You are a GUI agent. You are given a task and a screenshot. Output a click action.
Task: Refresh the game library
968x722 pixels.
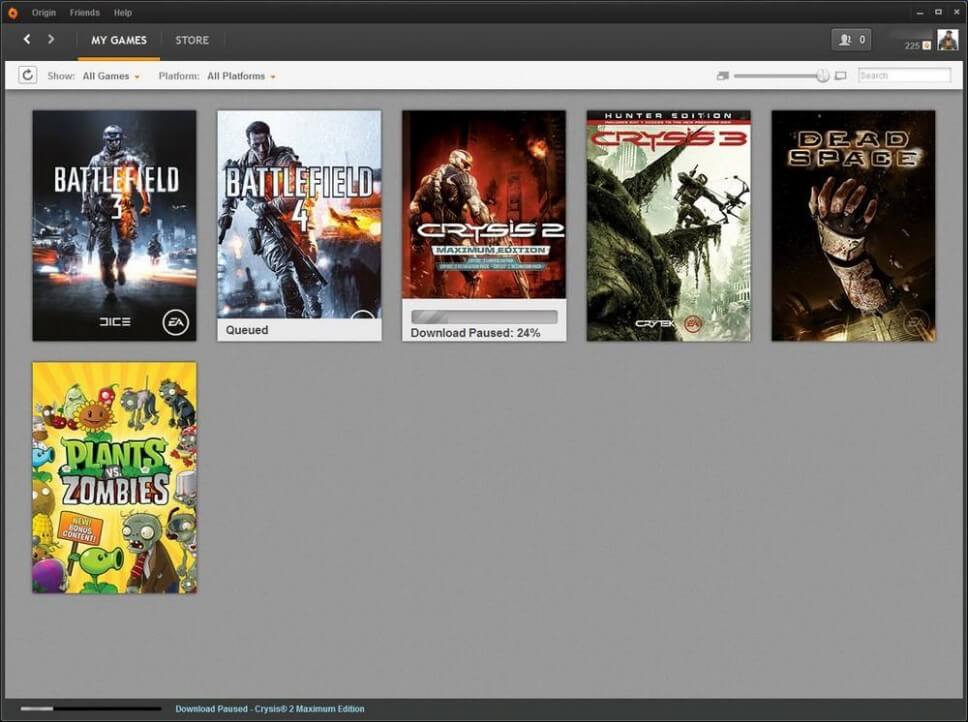tap(28, 75)
